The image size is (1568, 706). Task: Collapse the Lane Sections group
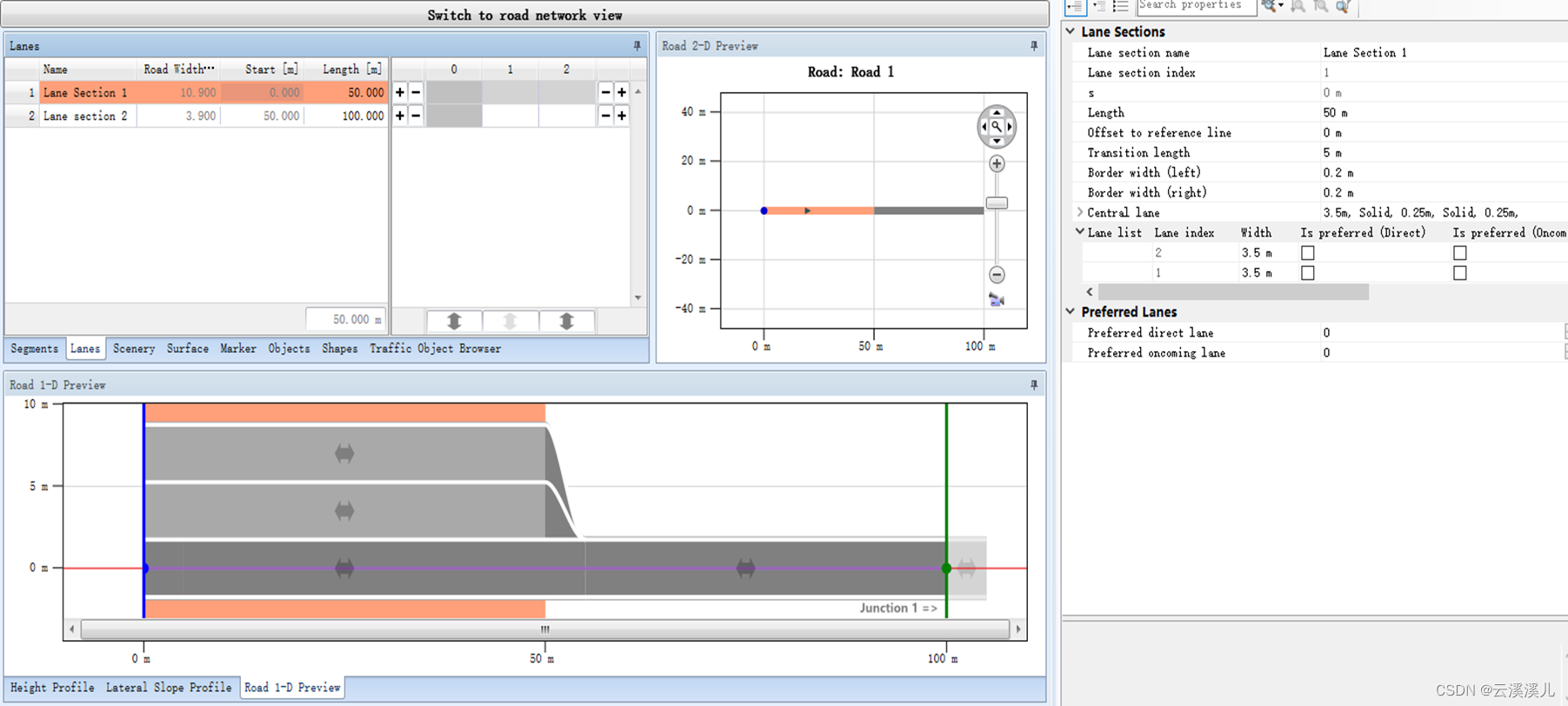(1071, 31)
